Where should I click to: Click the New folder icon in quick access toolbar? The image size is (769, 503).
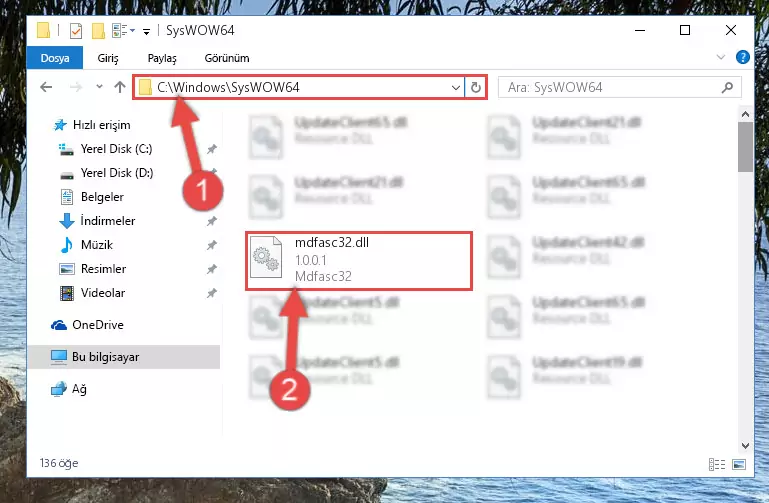pos(98,30)
